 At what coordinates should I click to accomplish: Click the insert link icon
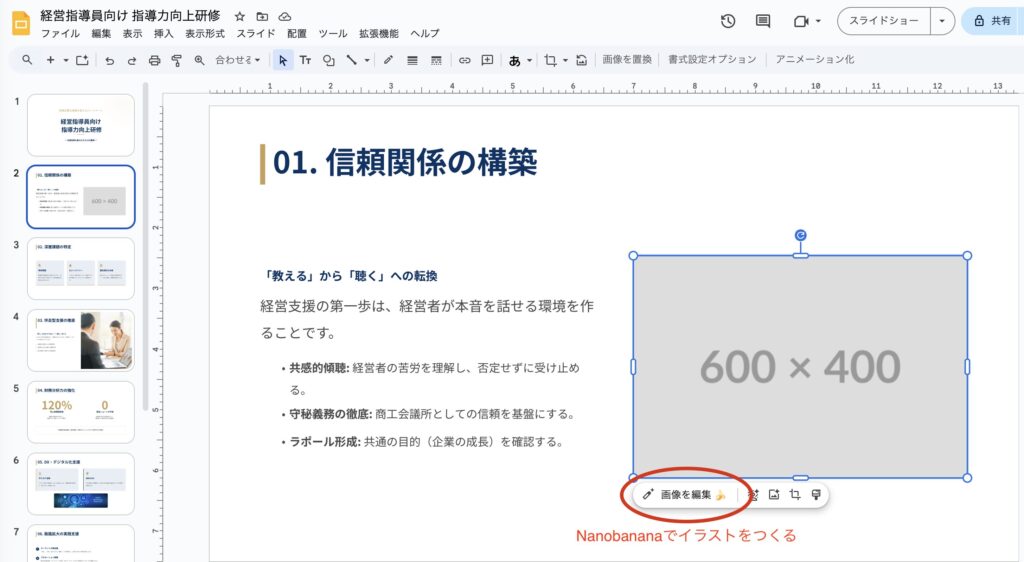pyautogui.click(x=464, y=60)
